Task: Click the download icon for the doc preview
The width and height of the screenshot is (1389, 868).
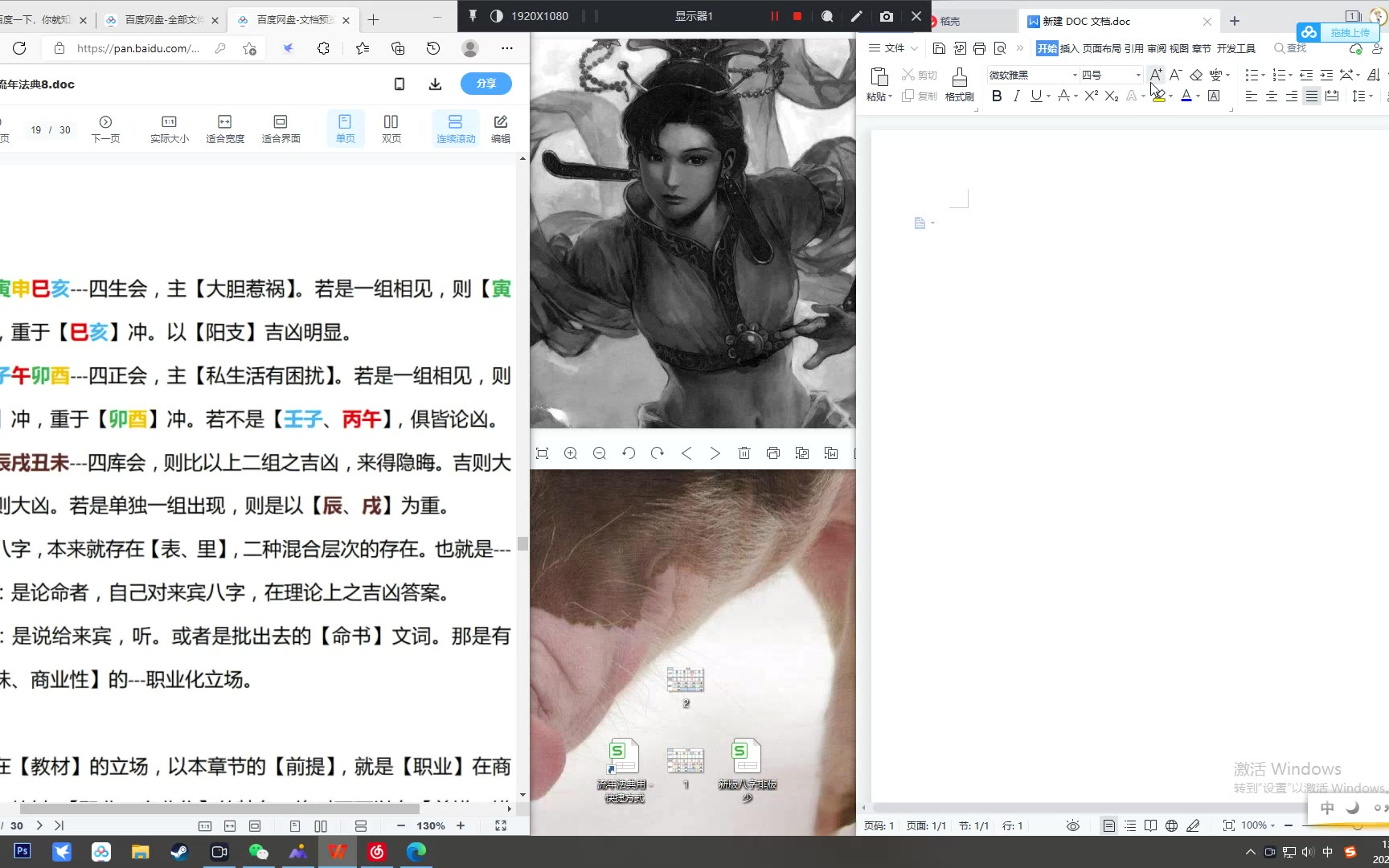Action: tap(435, 84)
